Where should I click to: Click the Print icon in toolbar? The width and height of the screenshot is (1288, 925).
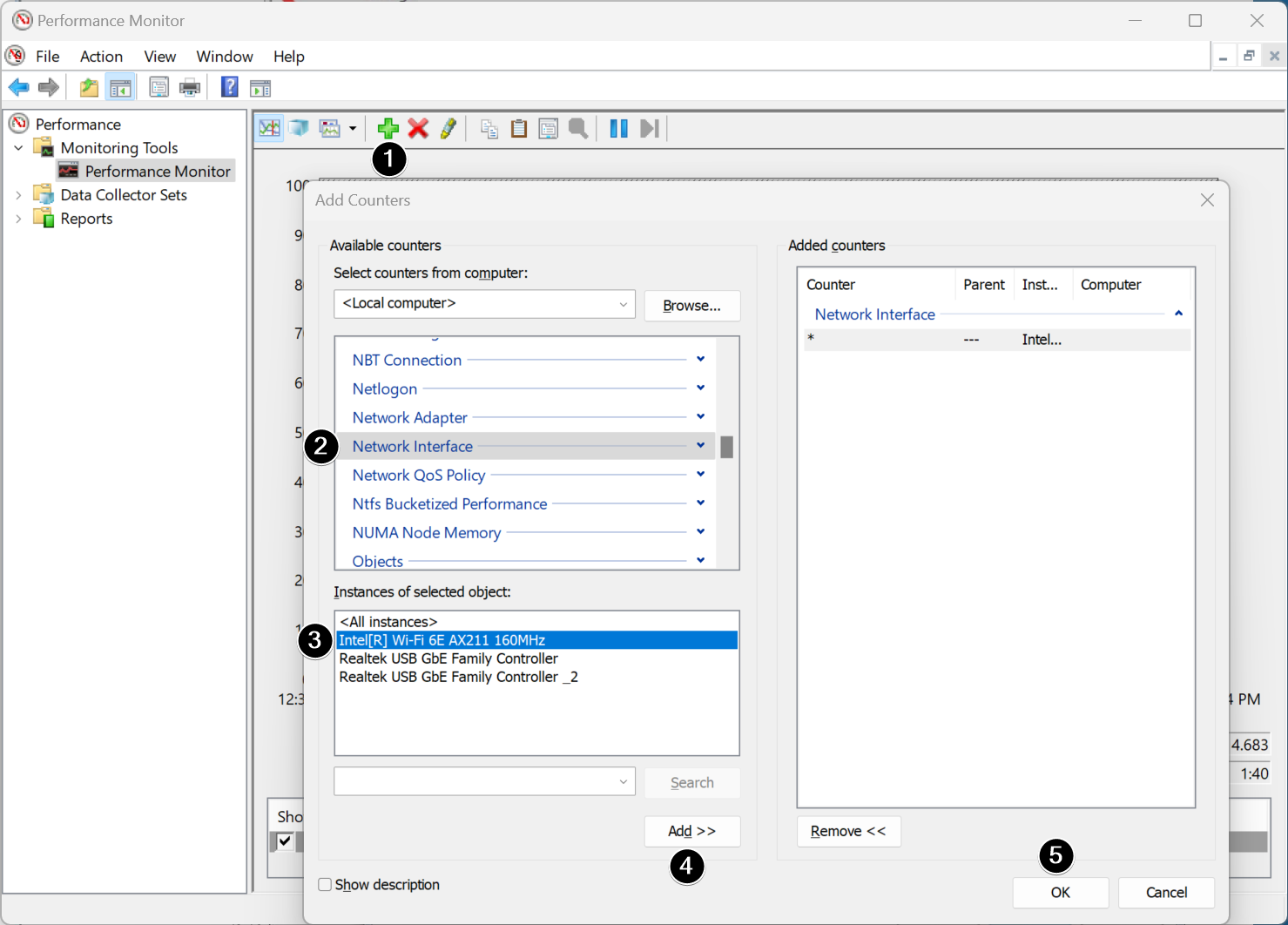click(x=189, y=87)
